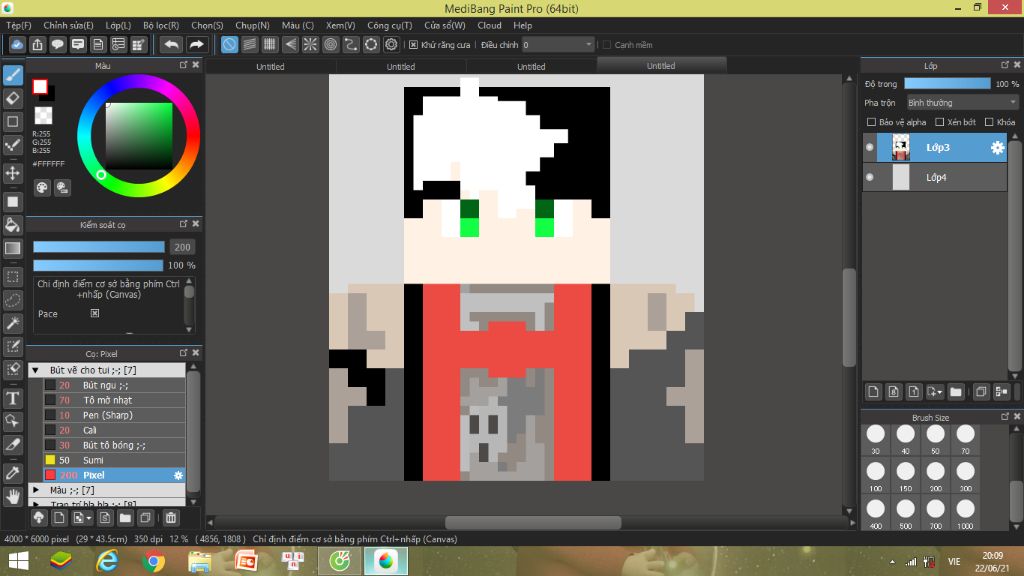Screen dimensions: 1024x576
Task: Click the export/share icon in the toolbar
Action: click(x=37, y=44)
